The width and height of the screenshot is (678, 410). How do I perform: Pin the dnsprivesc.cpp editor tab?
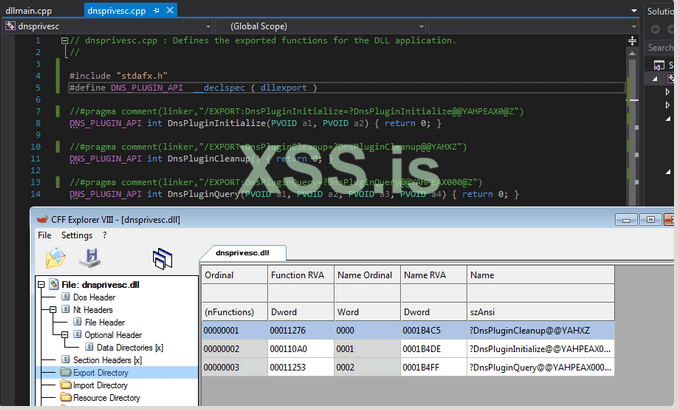coord(155,9)
